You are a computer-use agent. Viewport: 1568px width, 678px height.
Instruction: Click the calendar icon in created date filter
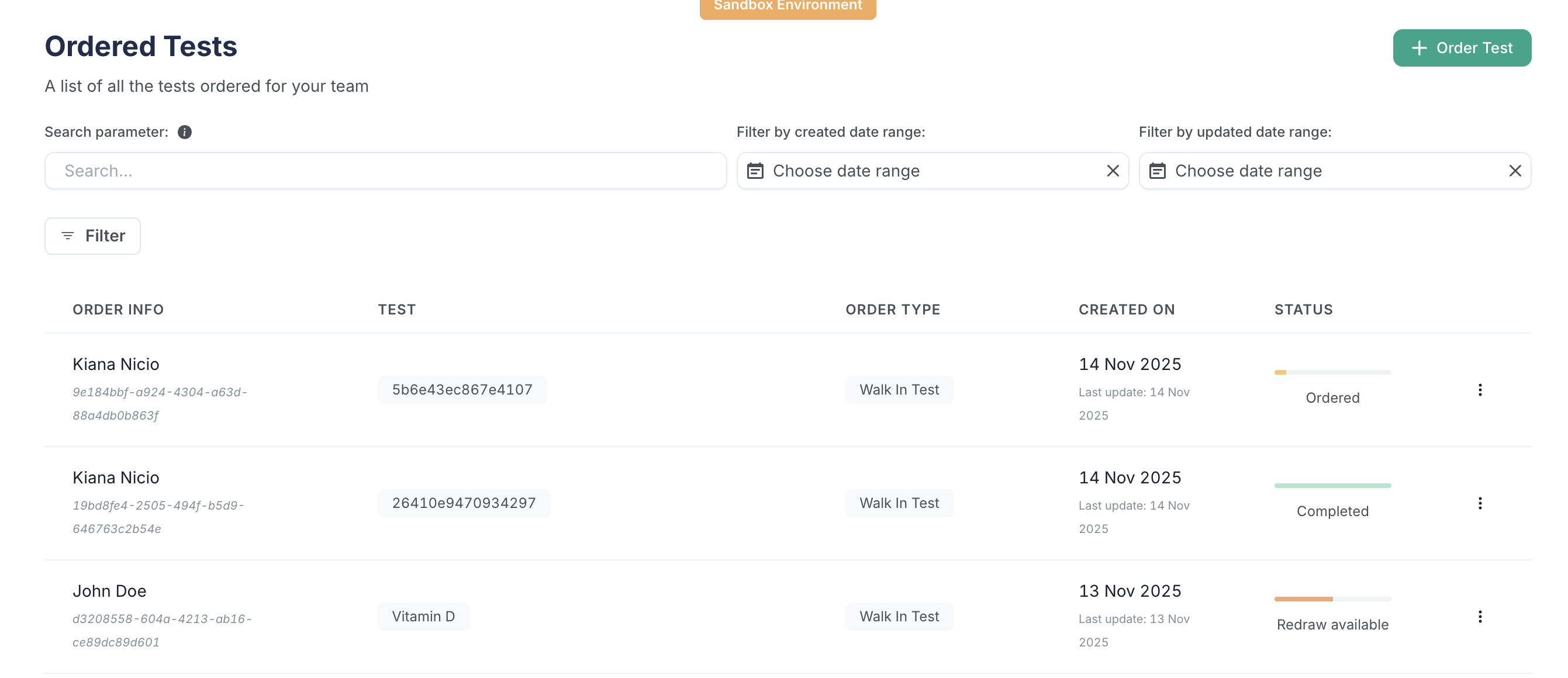click(x=756, y=171)
